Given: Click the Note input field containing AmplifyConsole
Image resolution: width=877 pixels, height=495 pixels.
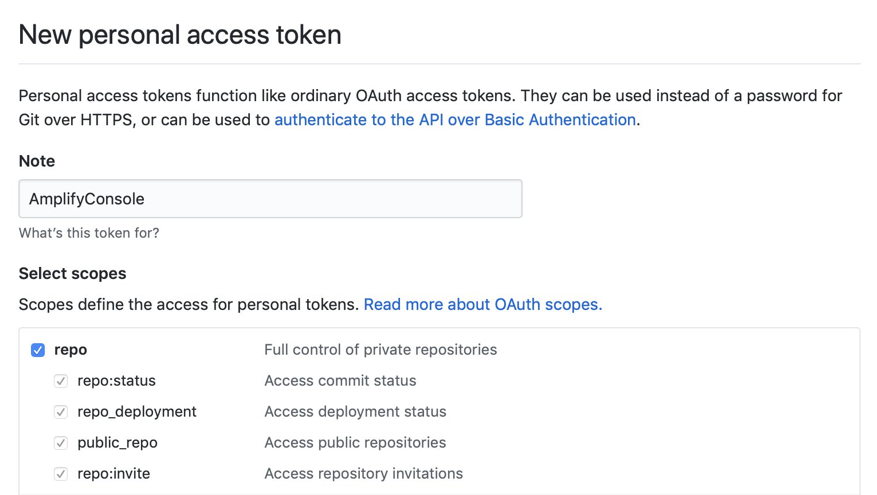Looking at the screenshot, I should pyautogui.click(x=270, y=199).
